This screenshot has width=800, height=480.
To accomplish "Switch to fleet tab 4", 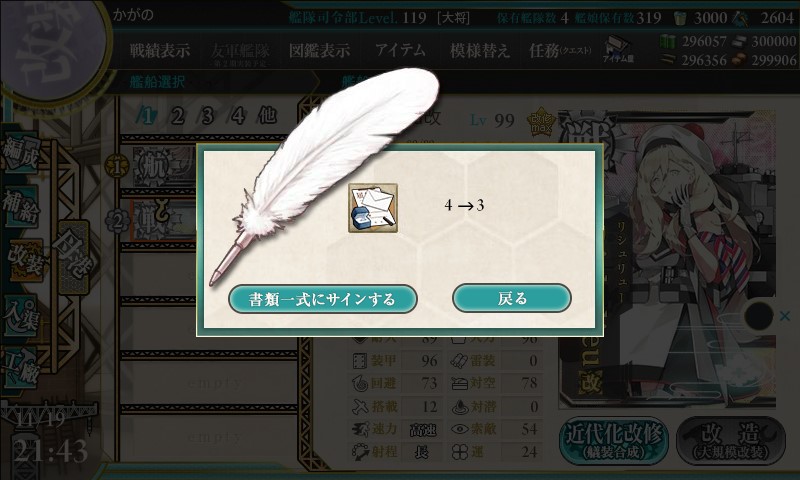I will click(x=237, y=116).
